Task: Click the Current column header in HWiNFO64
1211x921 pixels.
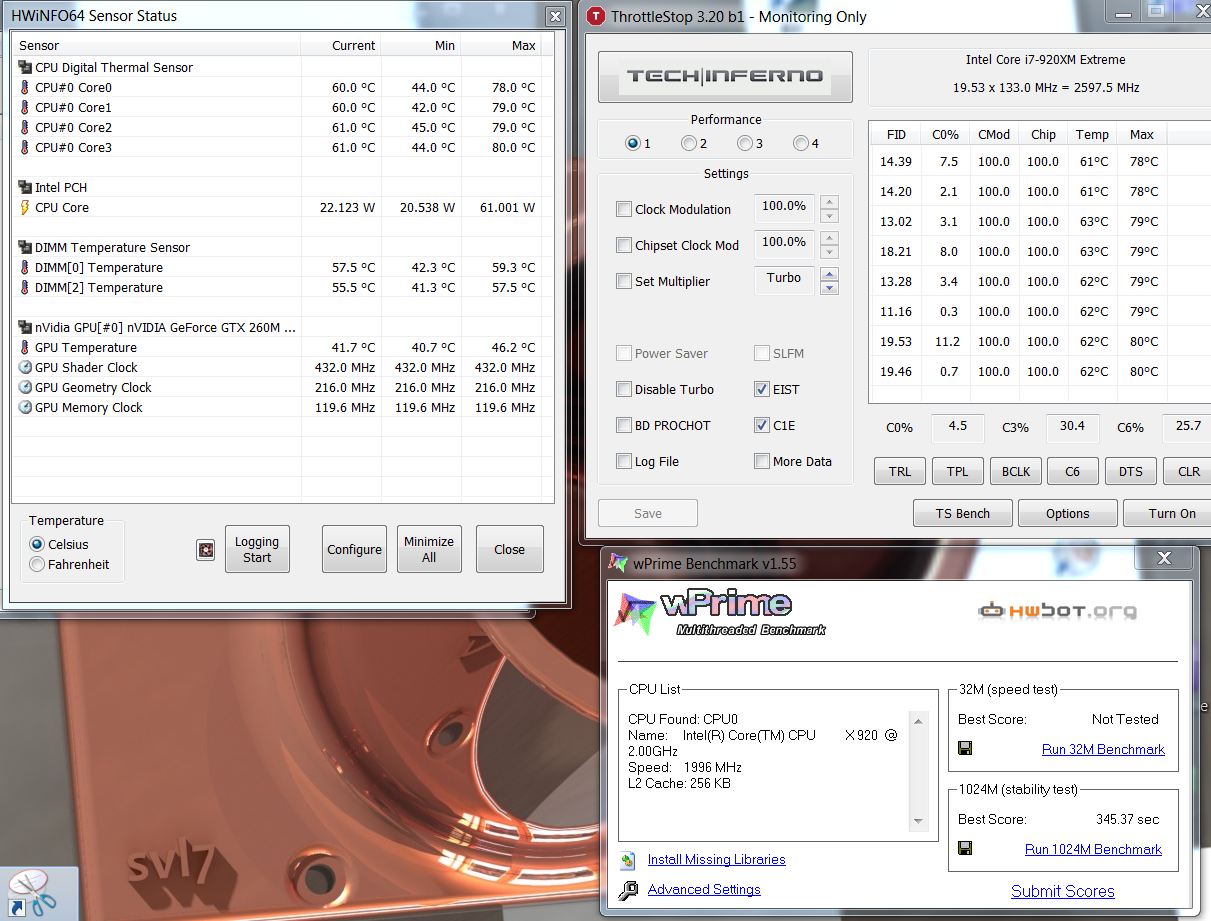Action: [x=341, y=45]
